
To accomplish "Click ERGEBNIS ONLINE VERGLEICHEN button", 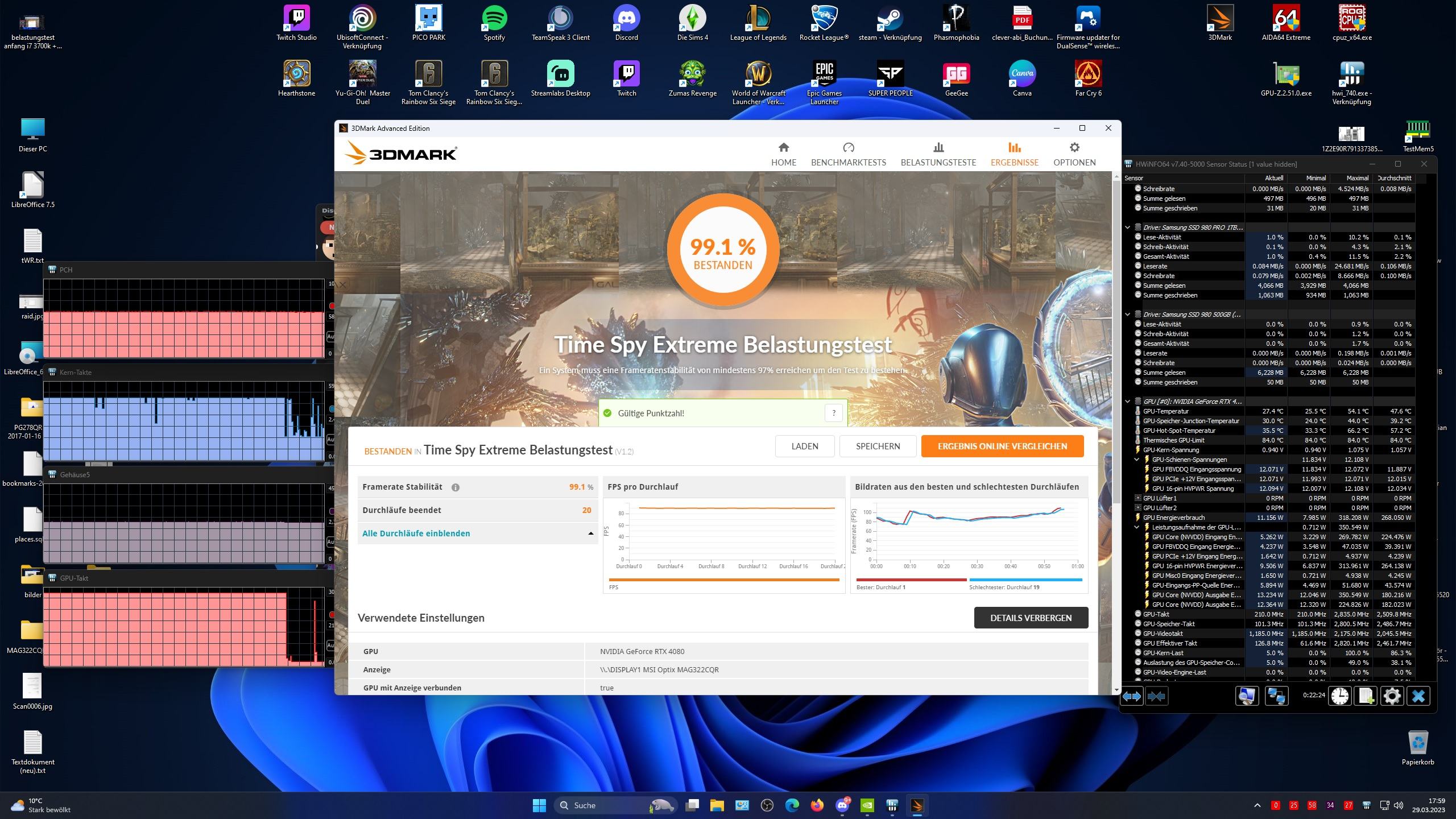I will [1002, 446].
